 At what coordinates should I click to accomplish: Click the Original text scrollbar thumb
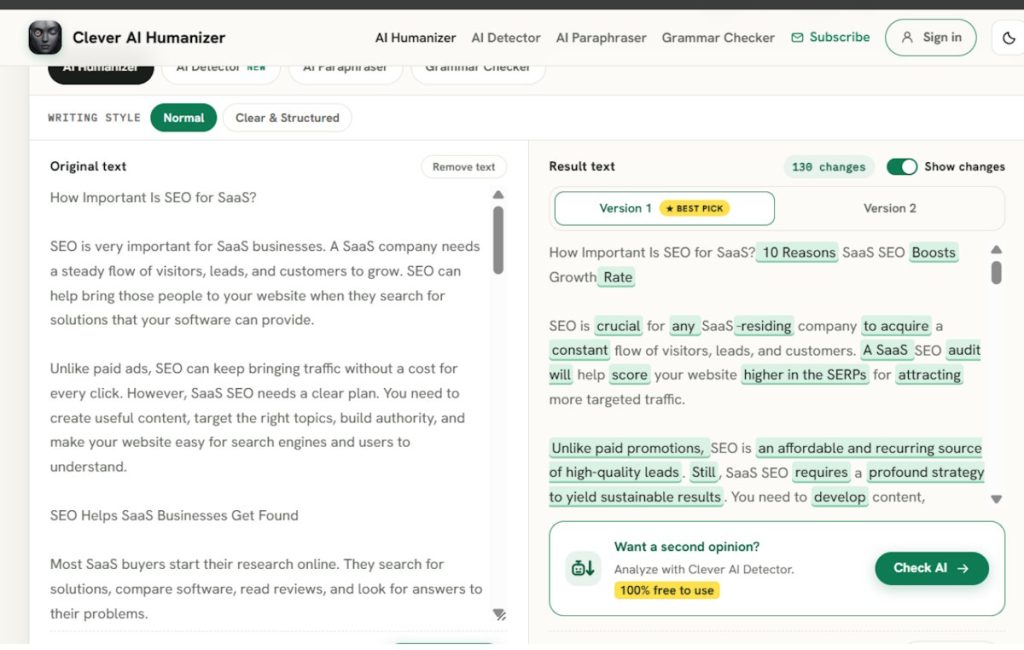pyautogui.click(x=498, y=240)
